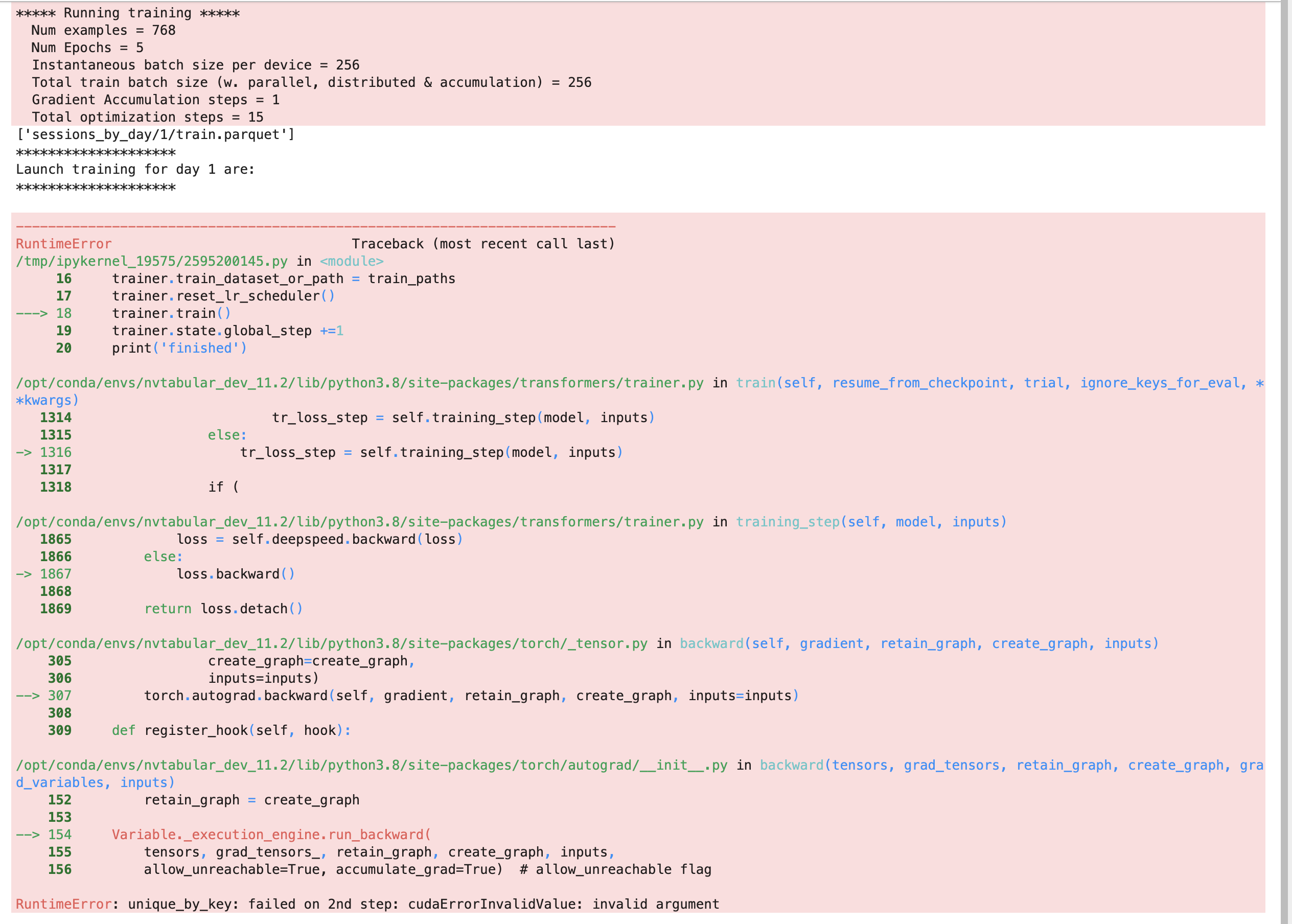Screen dimensions: 1292x924
Task: Click the Launch training for day 1 text
Action: coord(135,169)
